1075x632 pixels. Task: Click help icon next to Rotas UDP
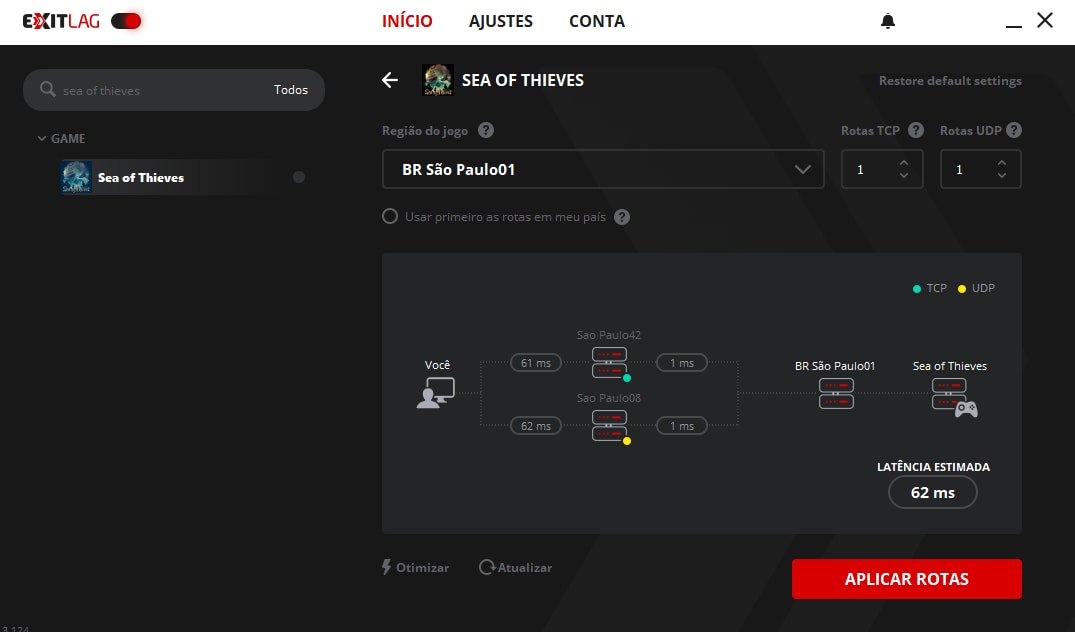click(1014, 131)
